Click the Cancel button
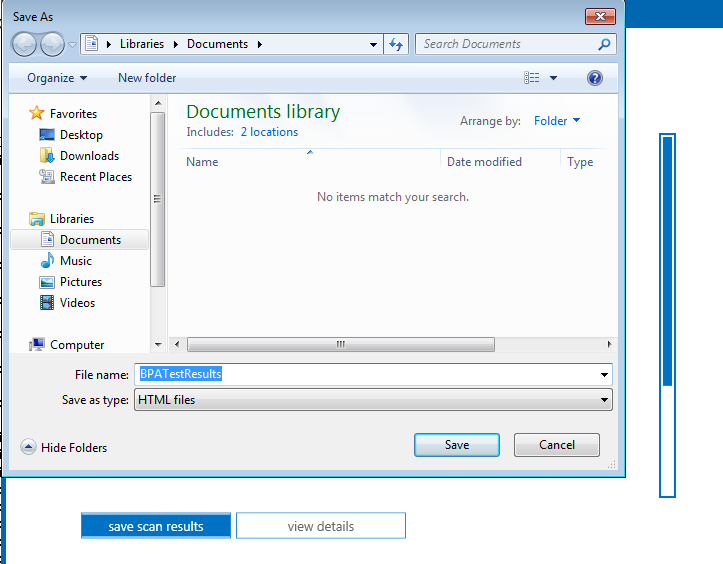Screen dimensions: 723x564 click(557, 445)
